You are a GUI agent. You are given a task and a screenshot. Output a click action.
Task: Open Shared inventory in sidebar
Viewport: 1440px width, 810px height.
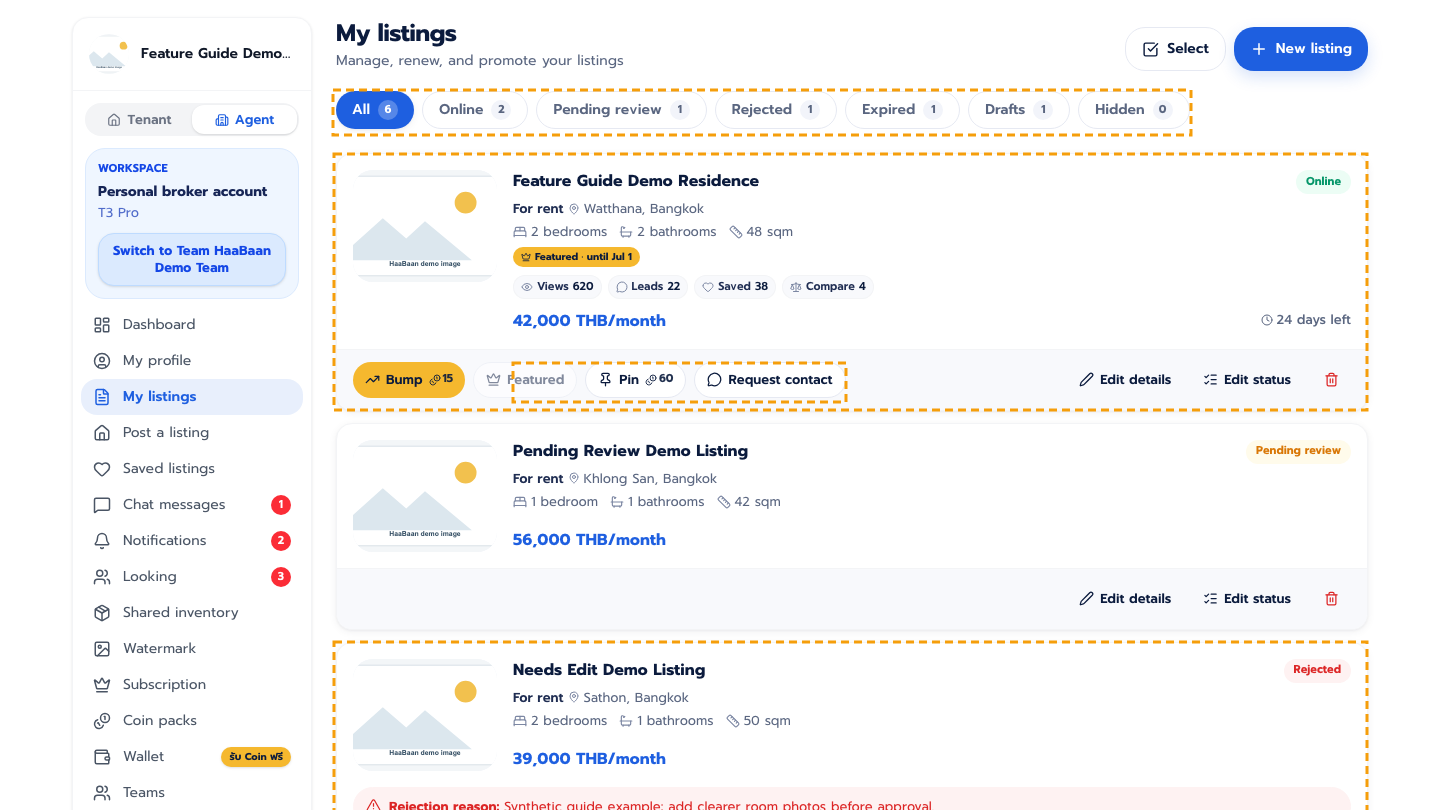192,613
